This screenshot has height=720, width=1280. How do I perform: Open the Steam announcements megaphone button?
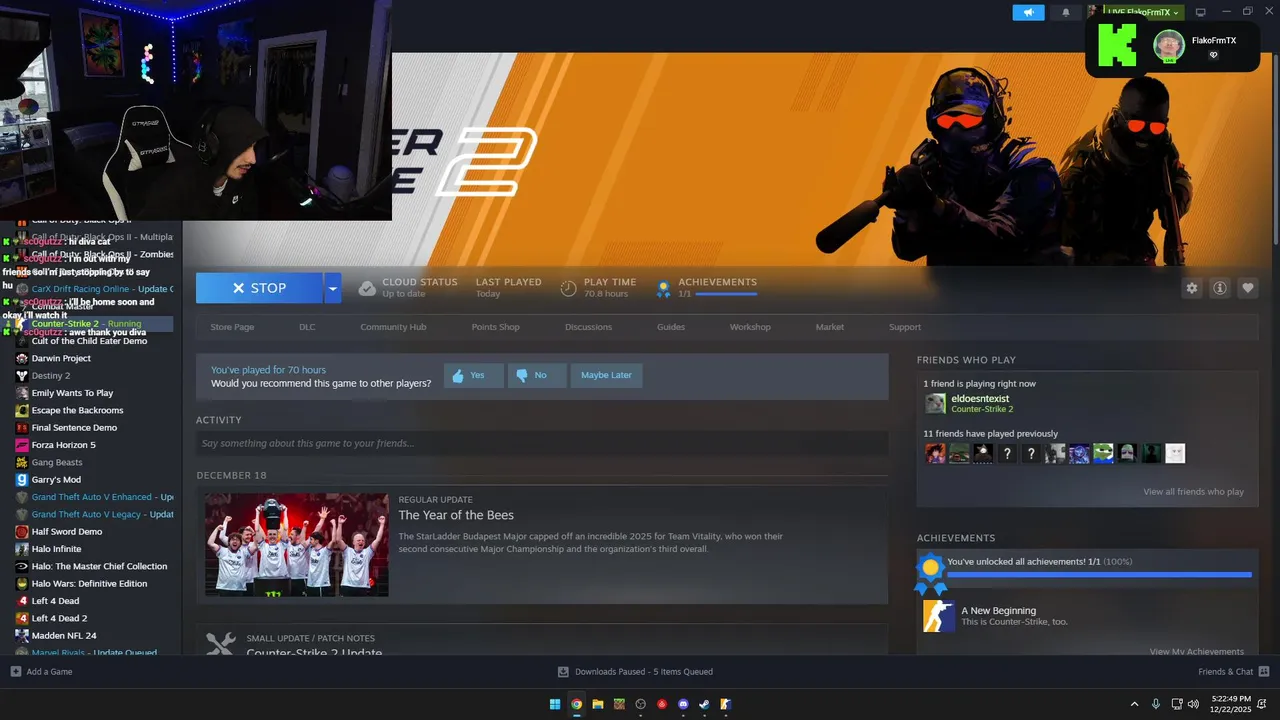coord(1028,12)
